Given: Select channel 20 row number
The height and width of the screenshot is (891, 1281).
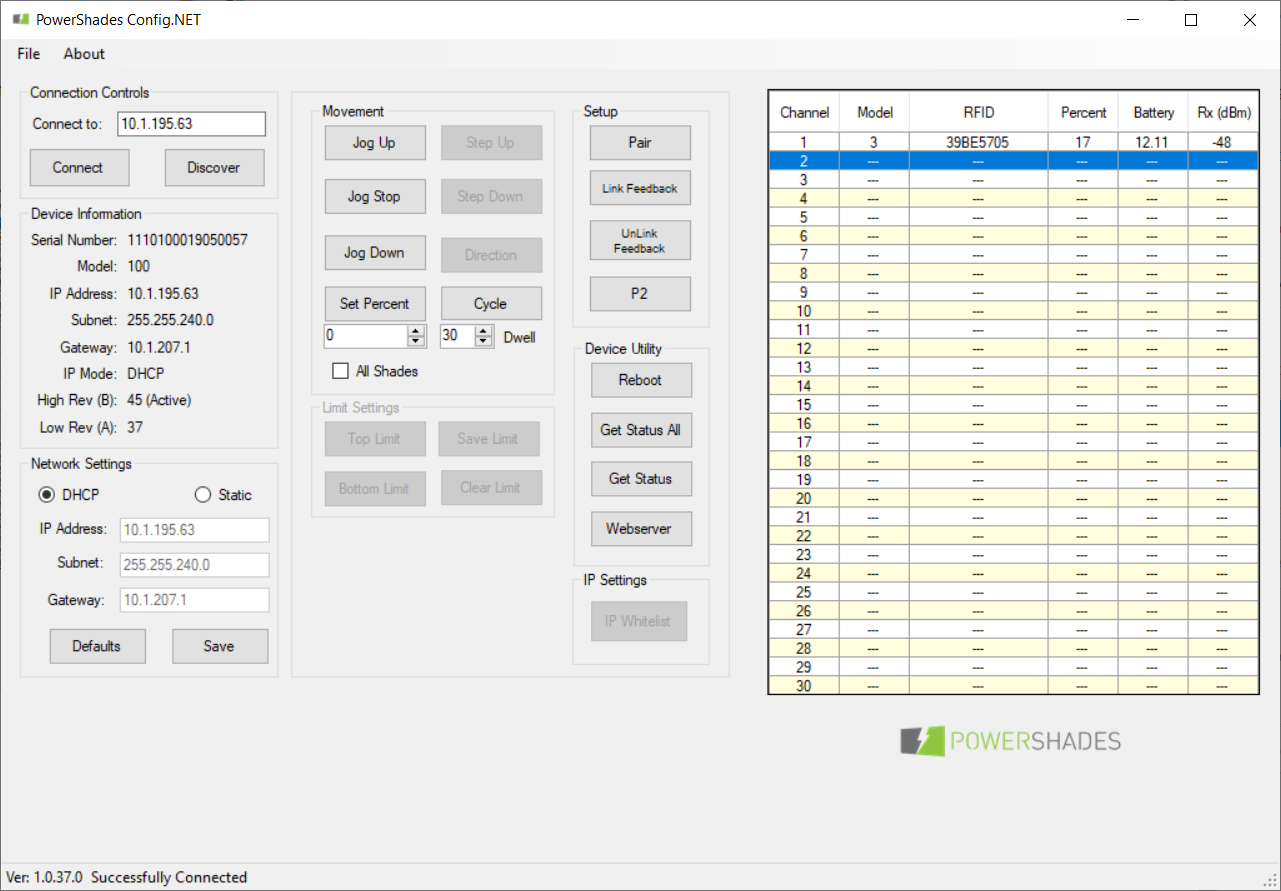Looking at the screenshot, I should (805, 498).
